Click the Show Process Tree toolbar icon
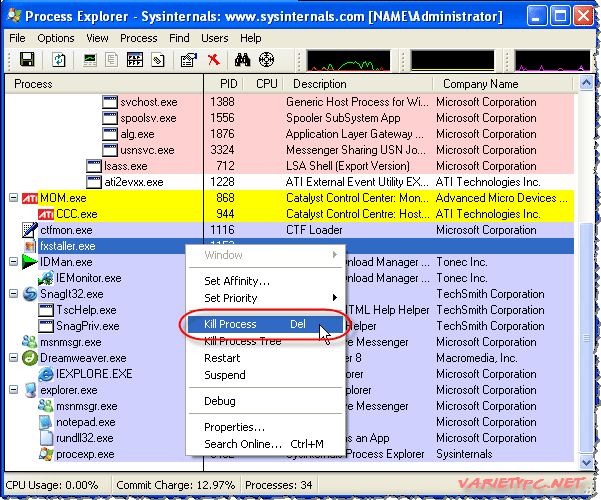This screenshot has height=500, width=601. pyautogui.click(x=112, y=60)
